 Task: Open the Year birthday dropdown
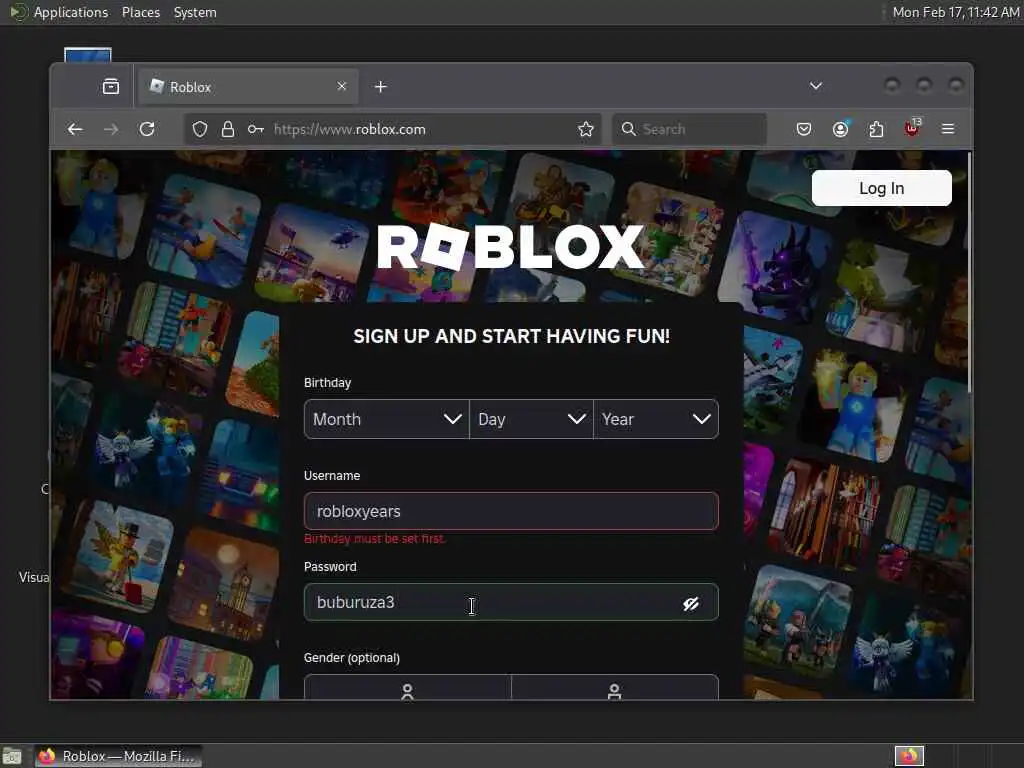coord(656,419)
